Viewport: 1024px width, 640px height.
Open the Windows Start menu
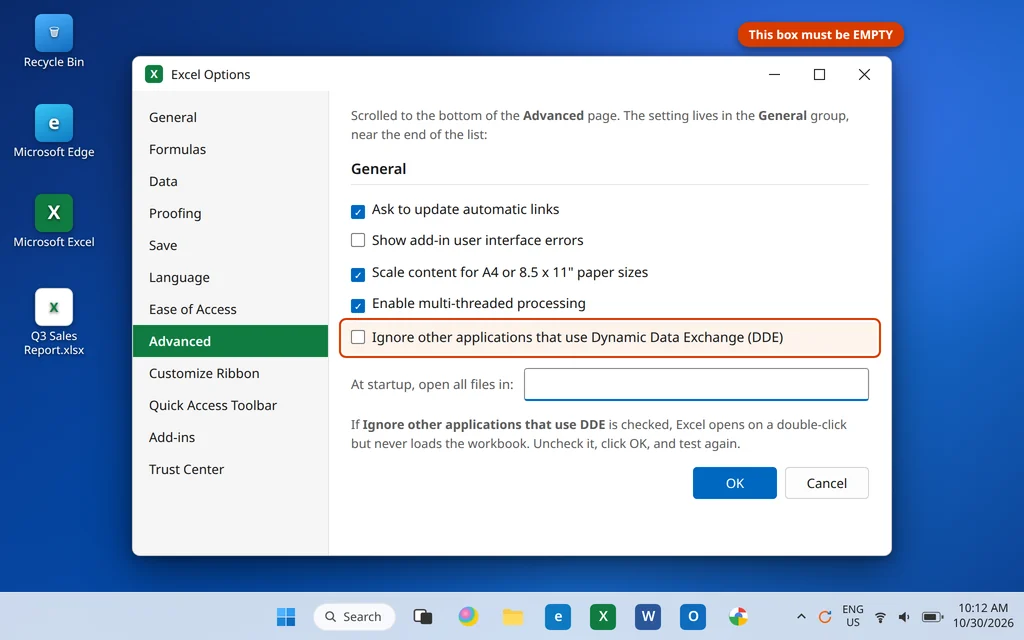pos(285,616)
